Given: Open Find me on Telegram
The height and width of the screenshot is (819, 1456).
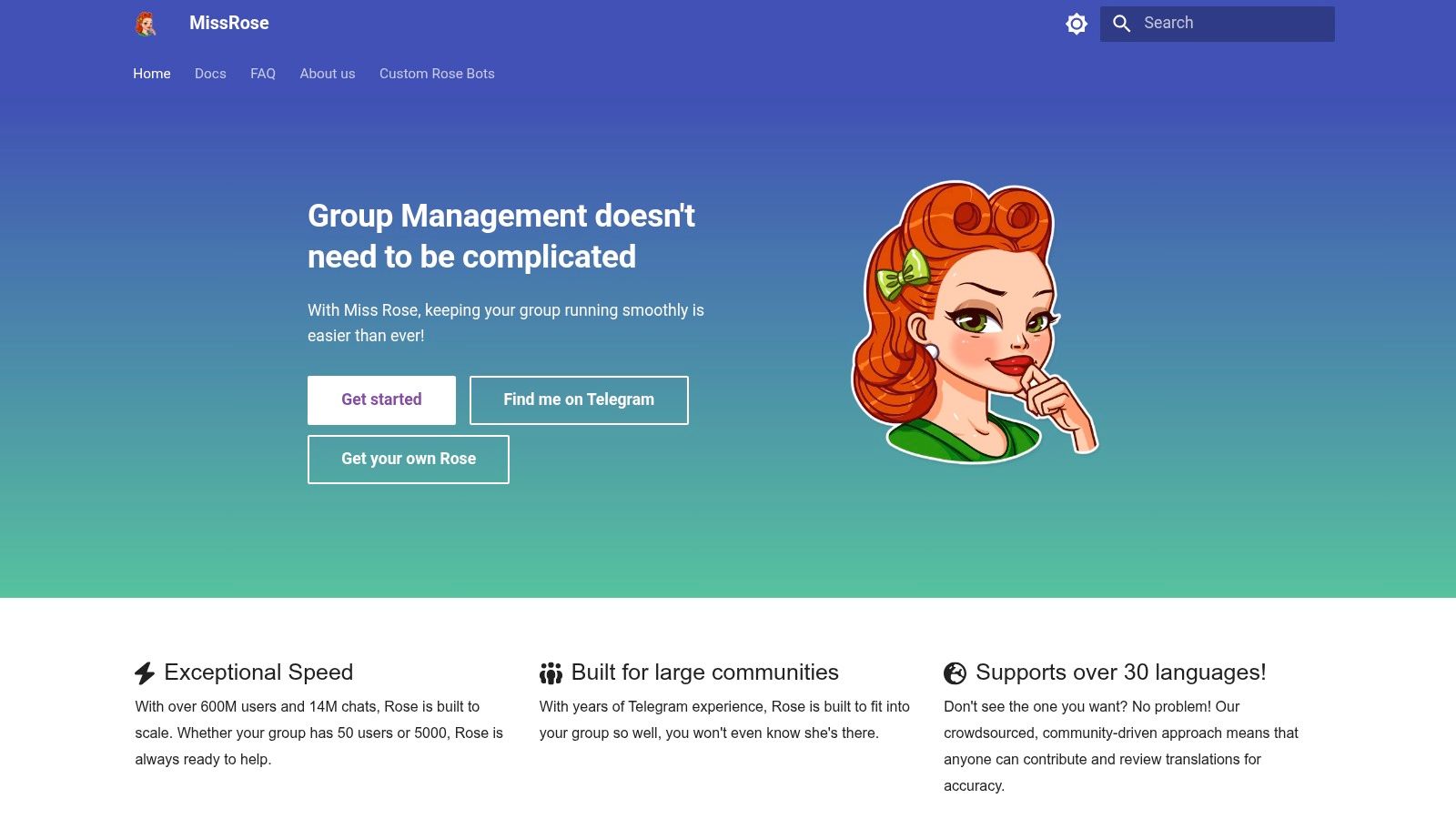Looking at the screenshot, I should (x=579, y=400).
